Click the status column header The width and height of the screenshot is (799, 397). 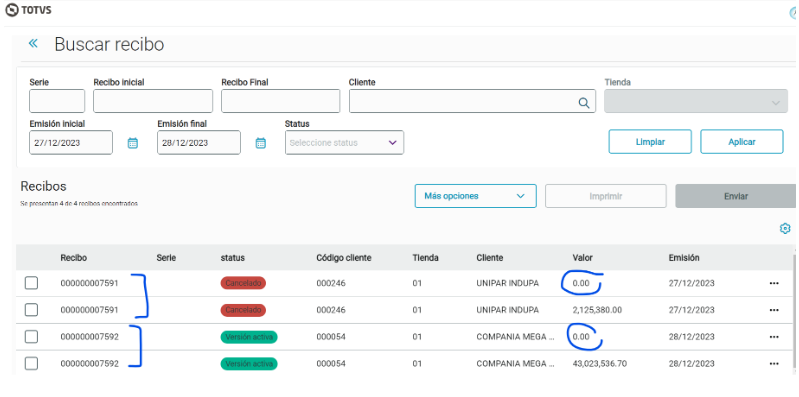pyautogui.click(x=232, y=258)
